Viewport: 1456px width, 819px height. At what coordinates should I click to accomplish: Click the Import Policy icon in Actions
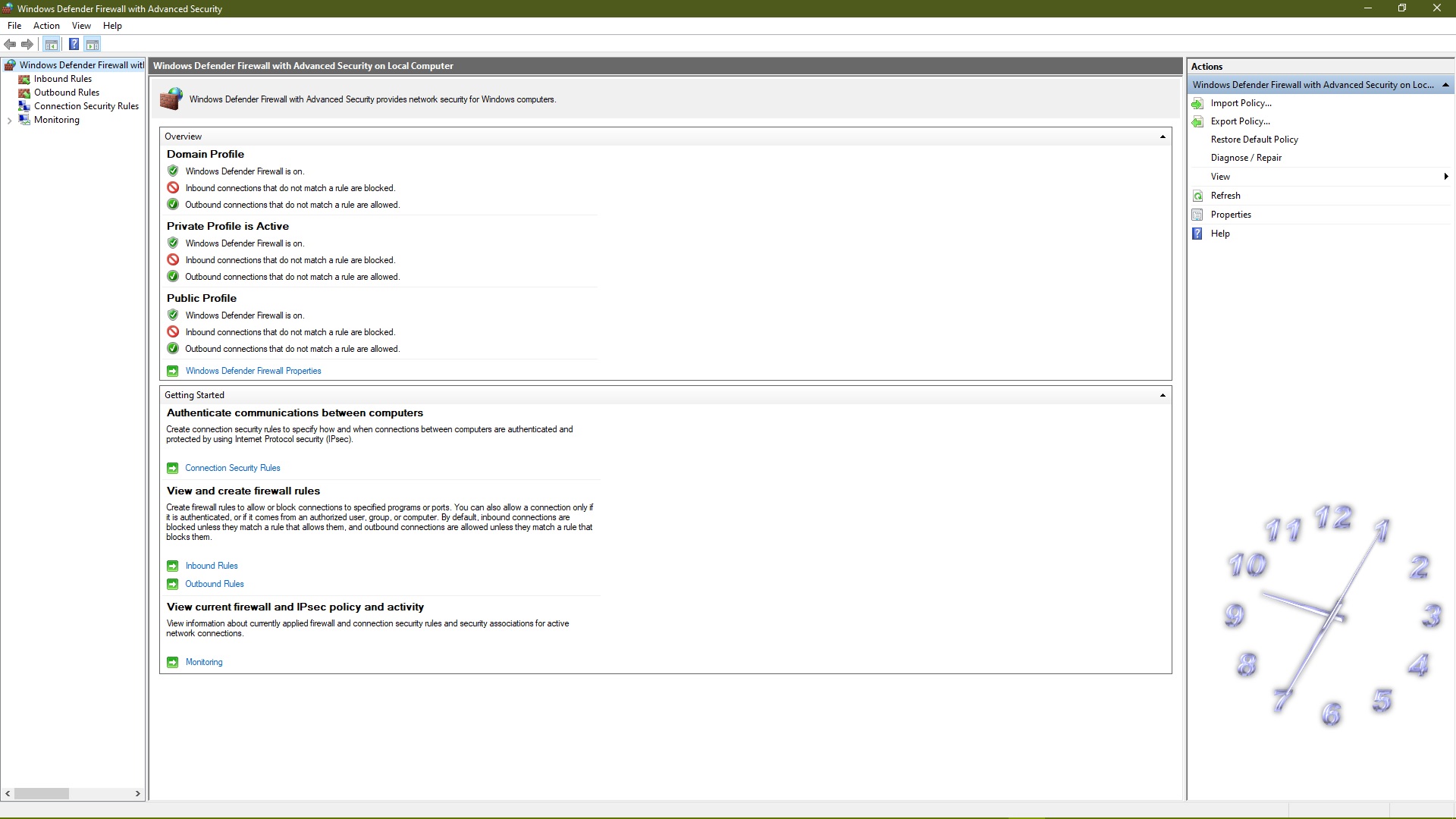1197,103
